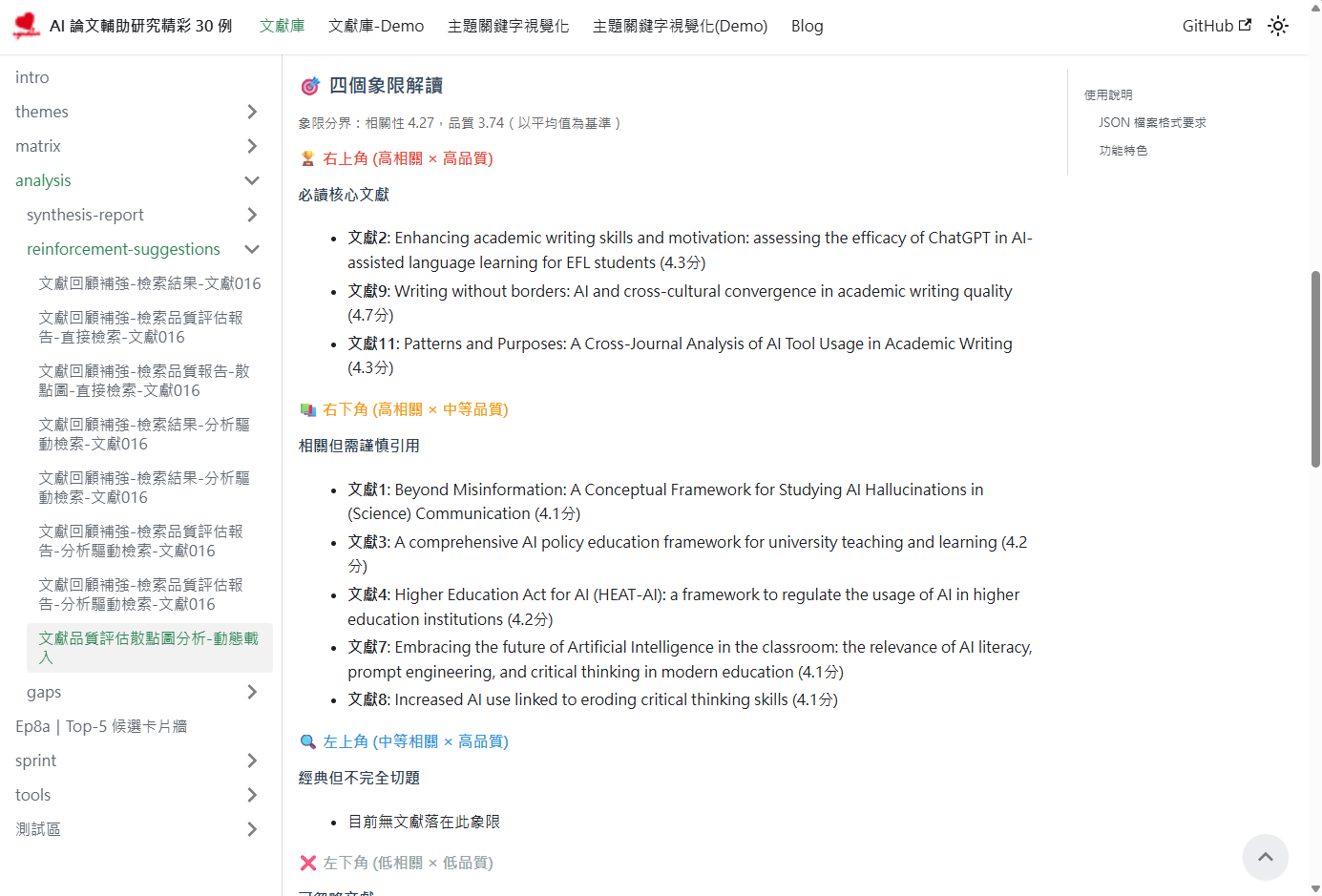Go to the Blog page
This screenshot has width=1322, height=896.
click(x=807, y=26)
